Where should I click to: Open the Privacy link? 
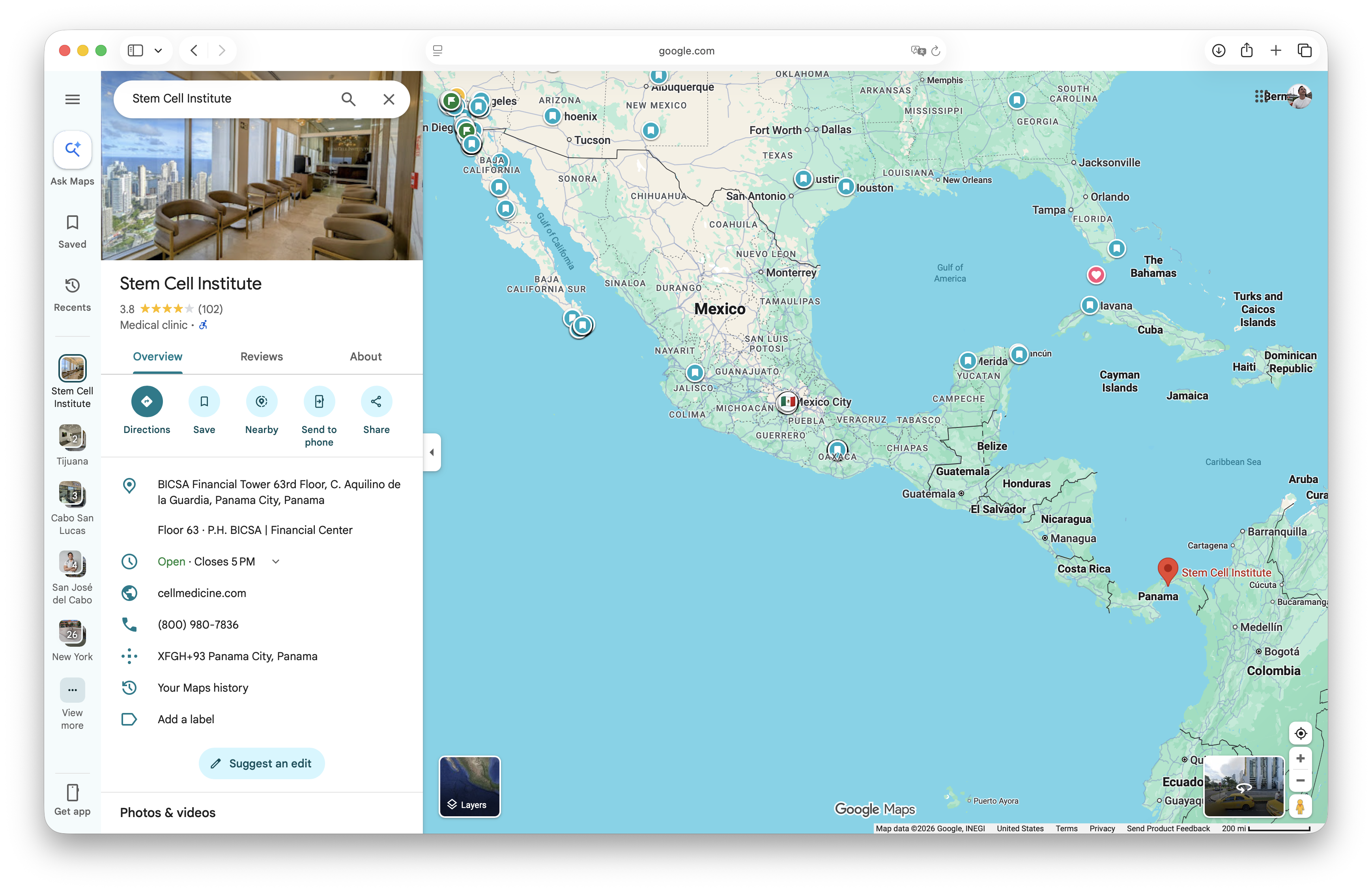tap(1102, 829)
